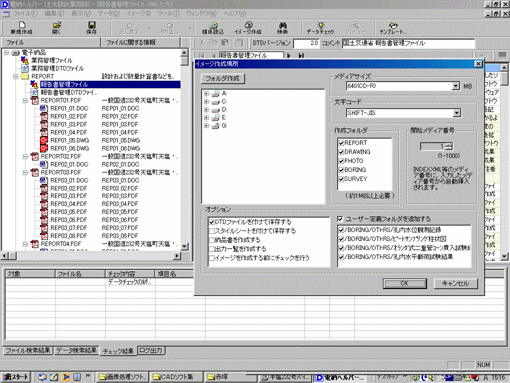Click the file tree vertical scrollbar
Viewport: 510px width, 383px height.
[184, 150]
